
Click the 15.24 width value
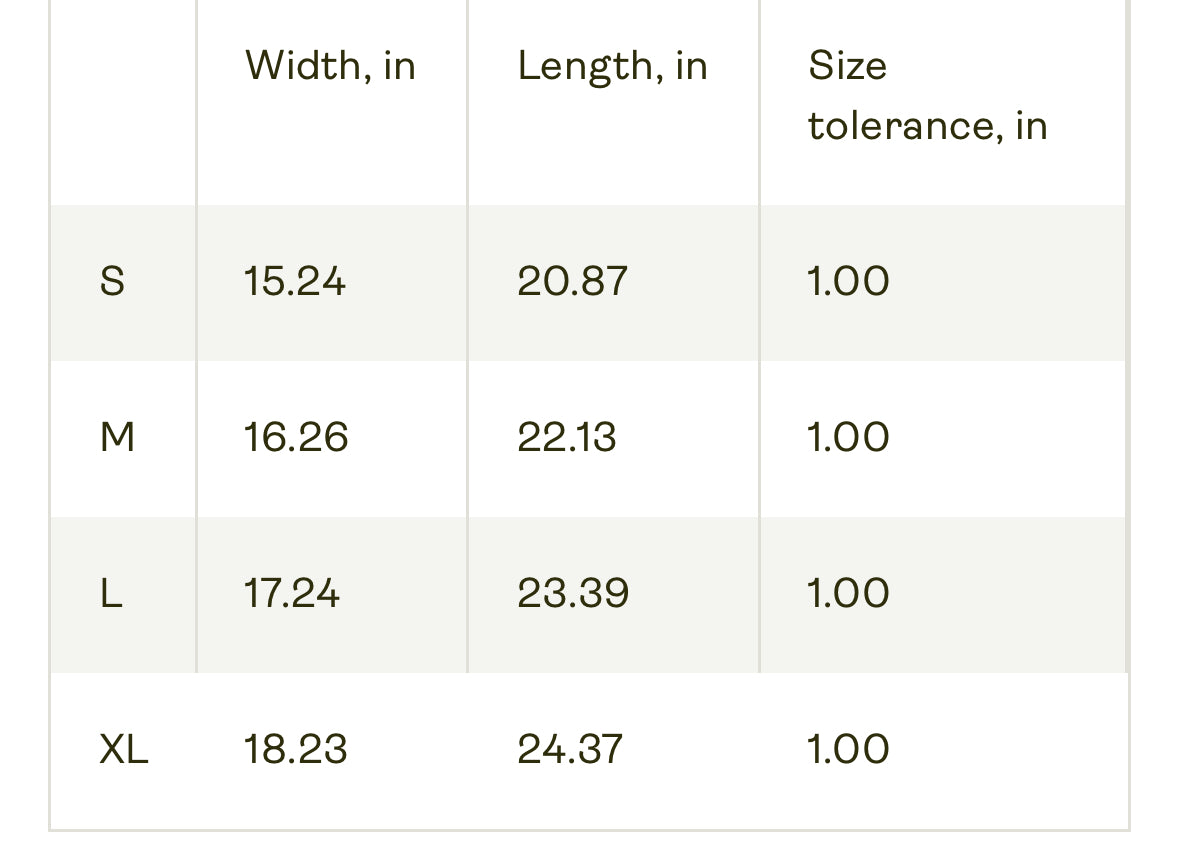295,282
